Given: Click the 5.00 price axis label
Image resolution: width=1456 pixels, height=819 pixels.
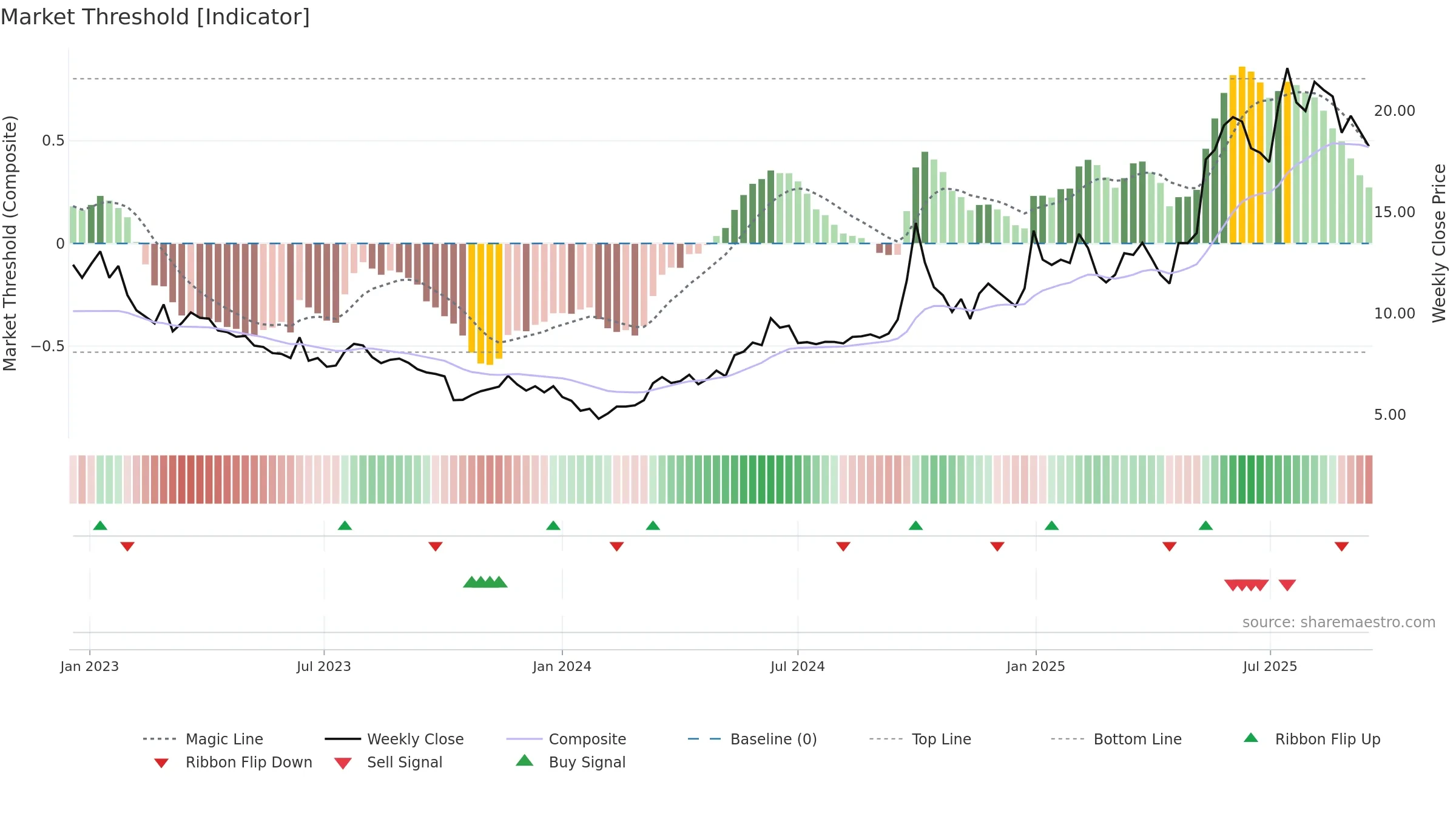Looking at the screenshot, I should (1390, 415).
